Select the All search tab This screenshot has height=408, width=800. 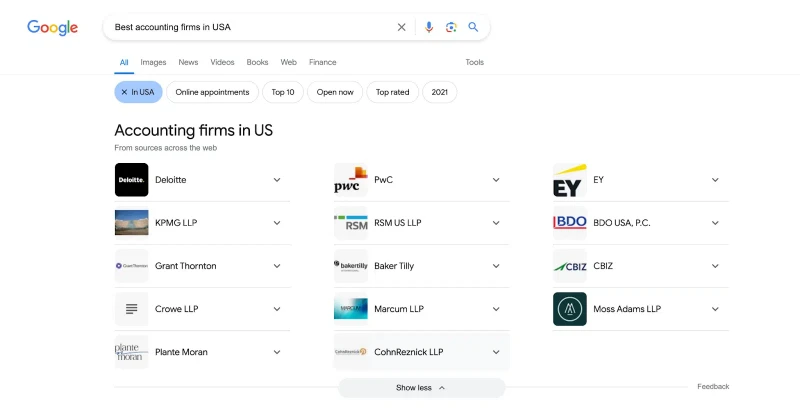(124, 62)
